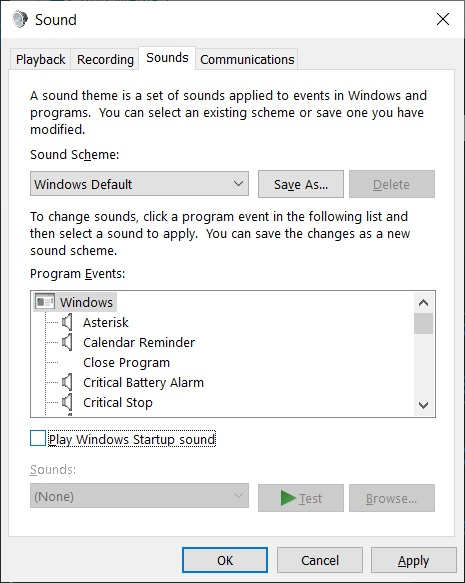Click the speaker icon beside Calendar Reminder

click(x=67, y=342)
